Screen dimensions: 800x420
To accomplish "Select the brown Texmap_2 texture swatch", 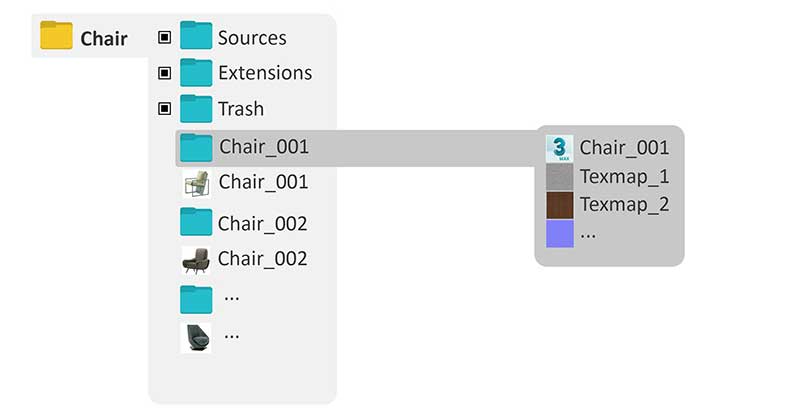I will click(x=560, y=205).
